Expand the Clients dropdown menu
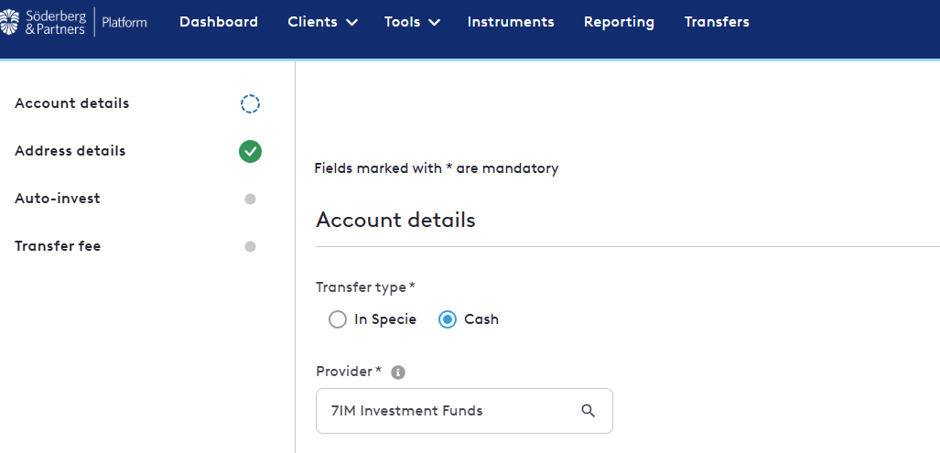The width and height of the screenshot is (940, 453). pyautogui.click(x=323, y=22)
